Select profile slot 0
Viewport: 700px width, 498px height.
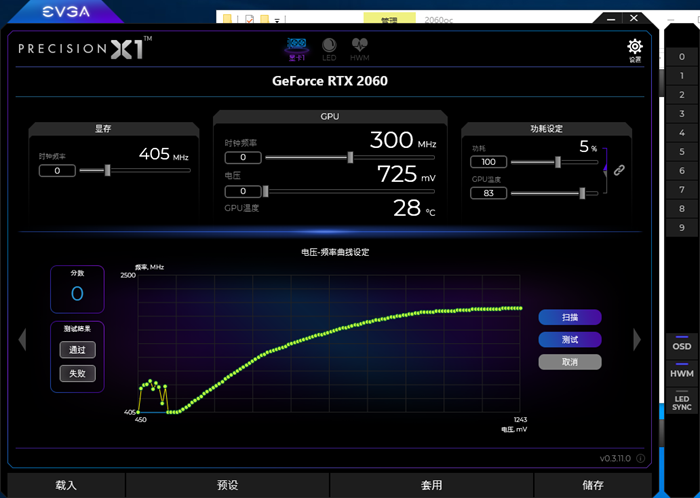[682, 57]
